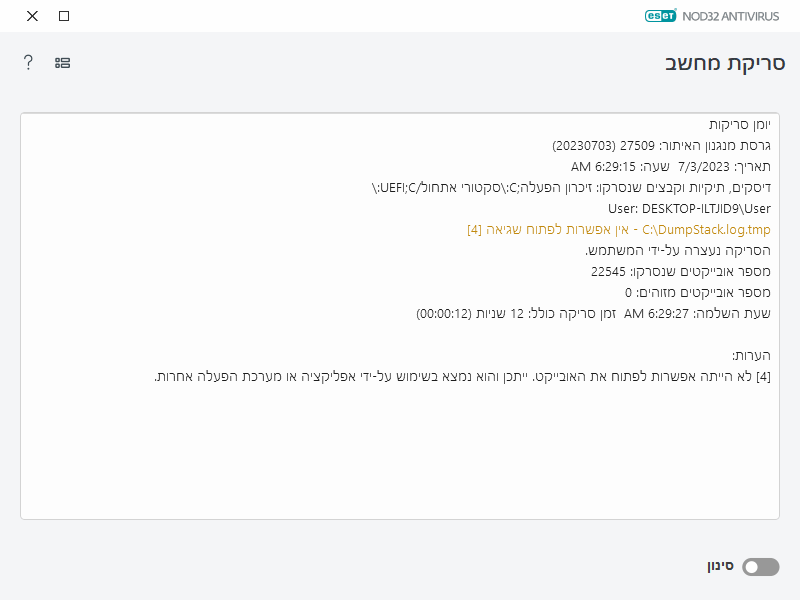
Task: Select the סריקת מחשב page title
Action: (727, 62)
